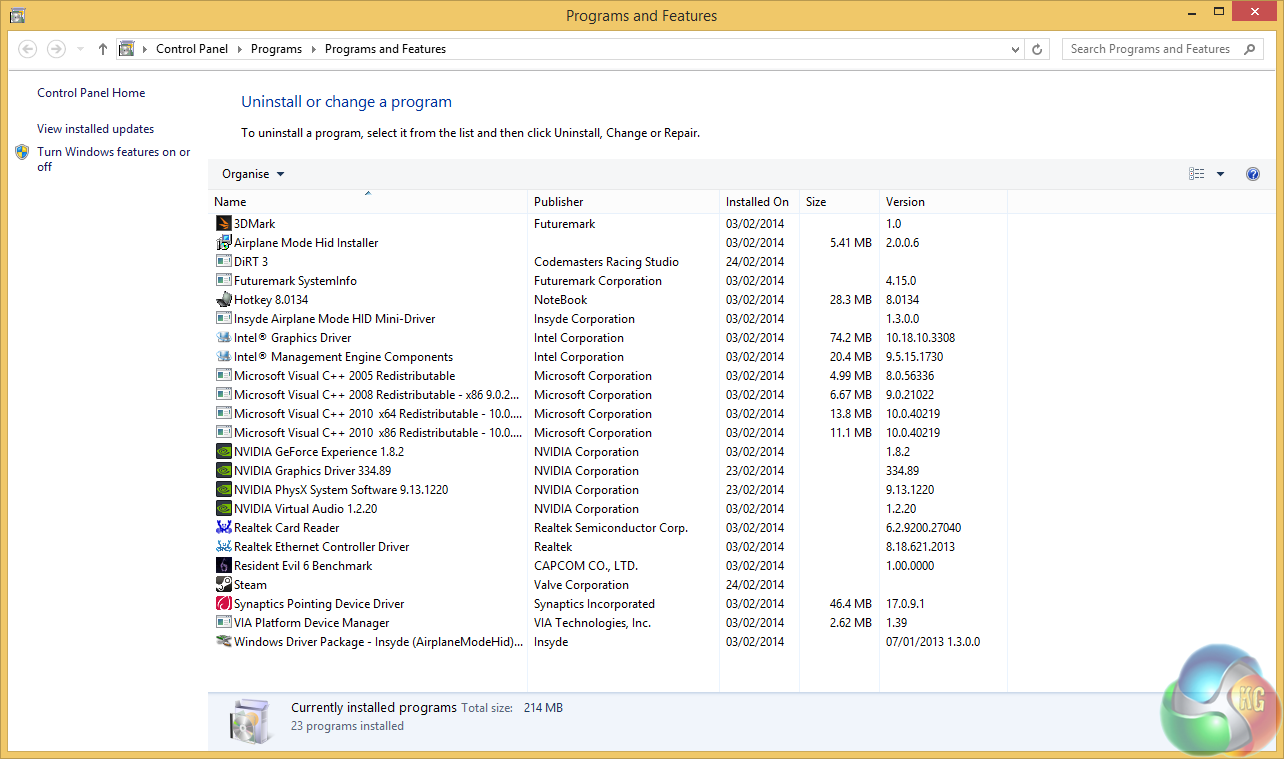Click the Realtek Card Reader icon
Viewport: 1284px width, 759px height.
224,528
